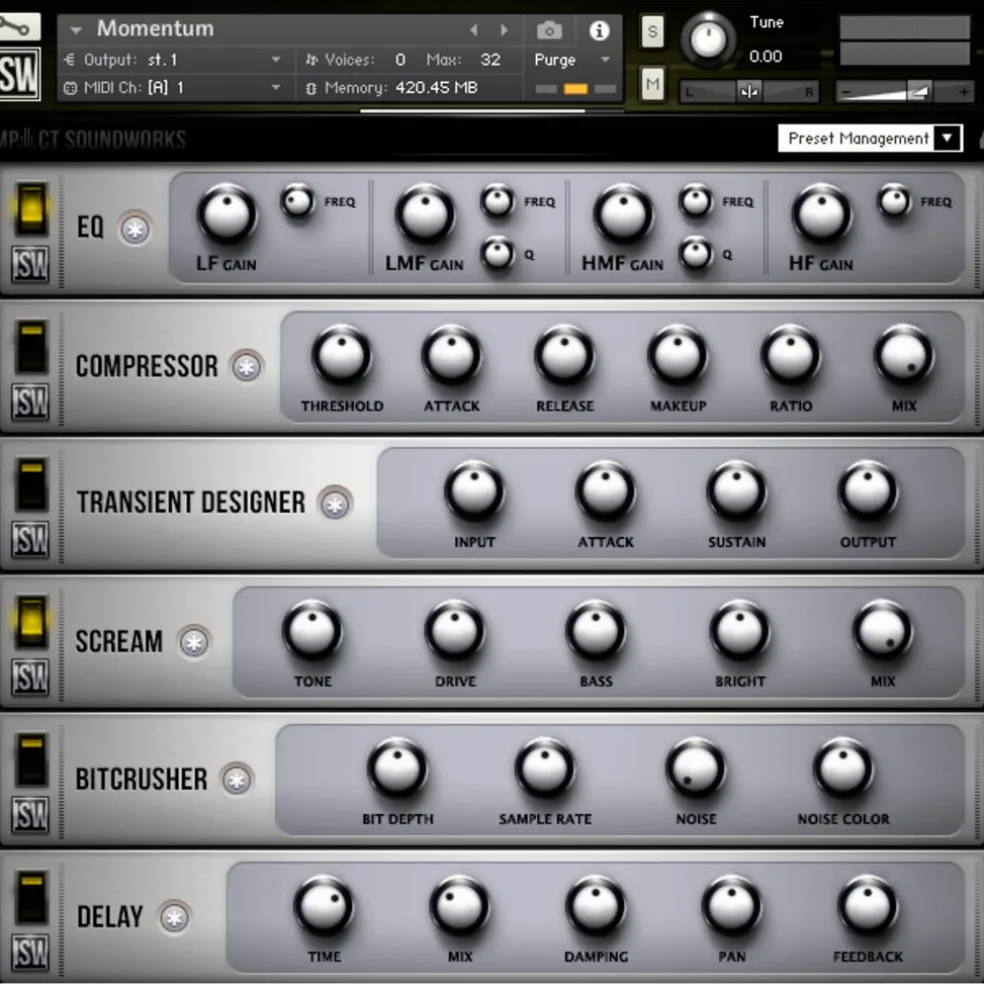Click the pan L-R slider
This screenshot has height=984, width=984.
point(750,92)
